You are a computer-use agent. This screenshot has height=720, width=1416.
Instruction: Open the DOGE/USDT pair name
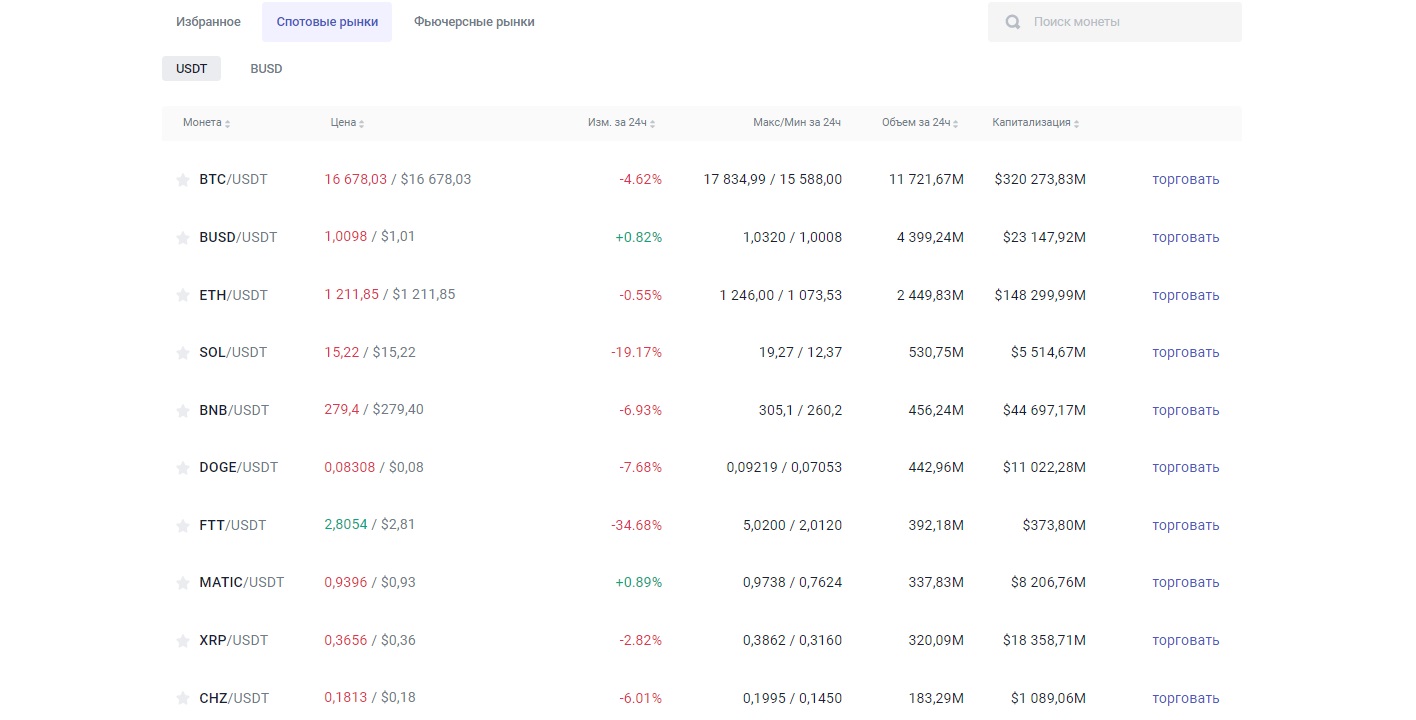pyautogui.click(x=238, y=468)
